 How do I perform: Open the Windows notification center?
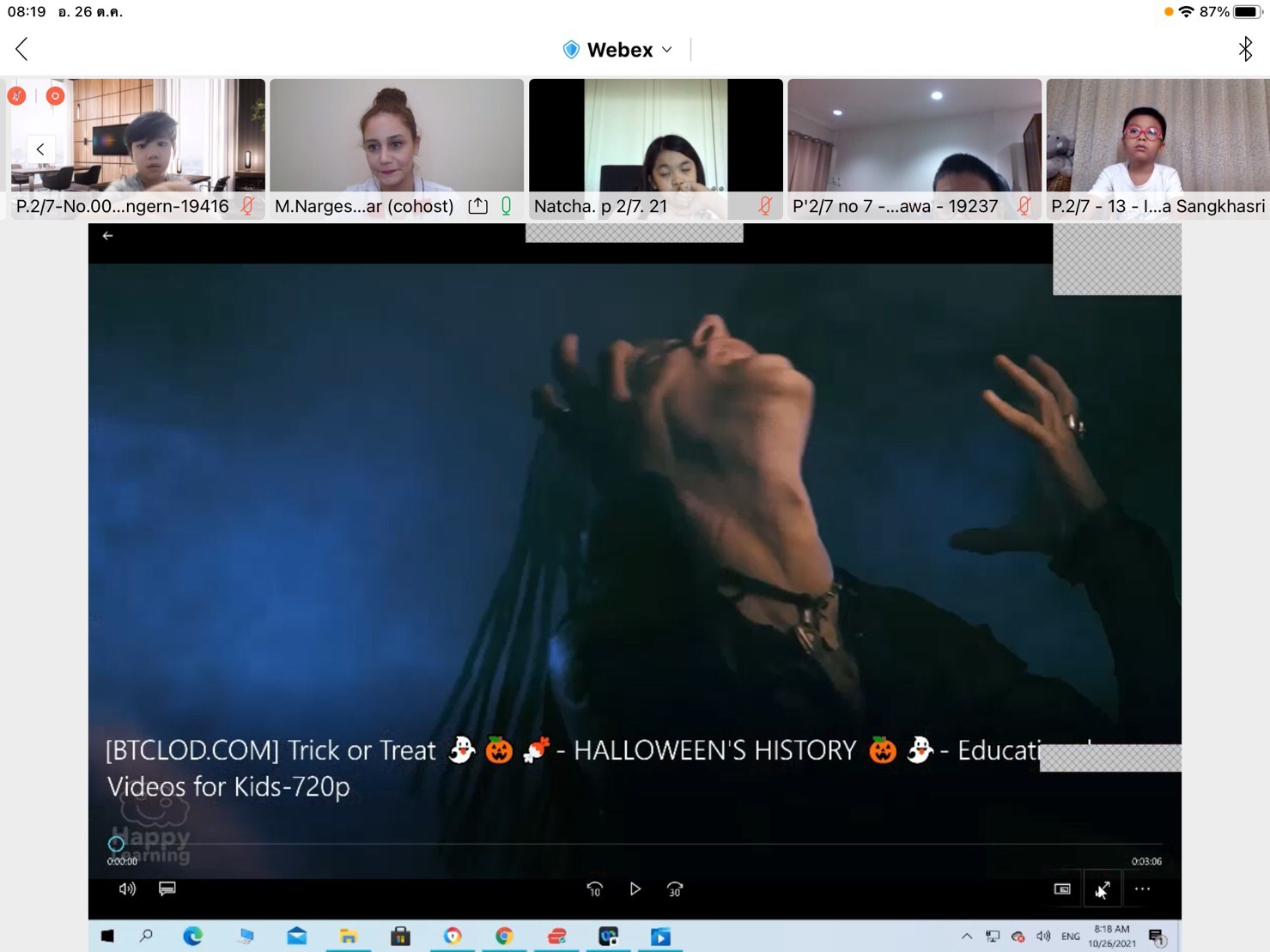coord(1156,937)
